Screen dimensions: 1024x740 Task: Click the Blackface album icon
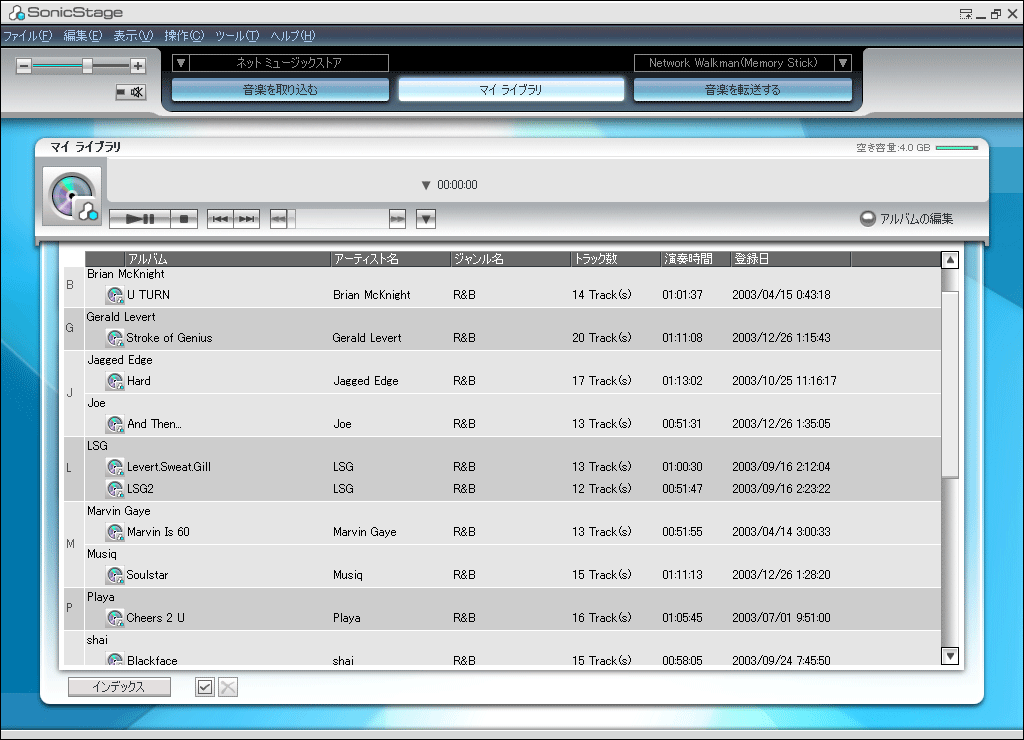[115, 660]
